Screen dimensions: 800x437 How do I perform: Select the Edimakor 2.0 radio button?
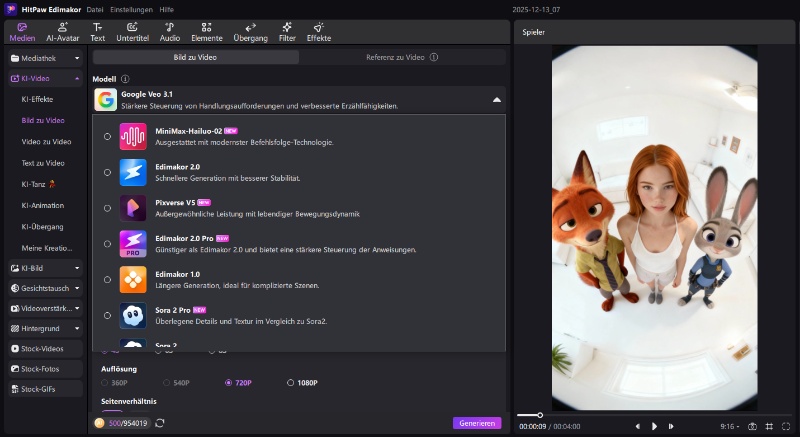click(x=107, y=172)
